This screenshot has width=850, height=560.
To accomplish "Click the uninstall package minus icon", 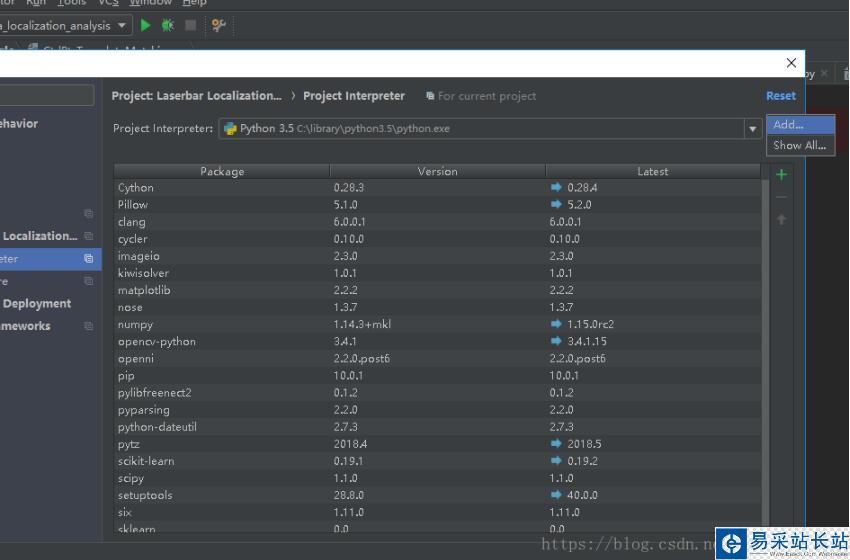I will pyautogui.click(x=781, y=197).
